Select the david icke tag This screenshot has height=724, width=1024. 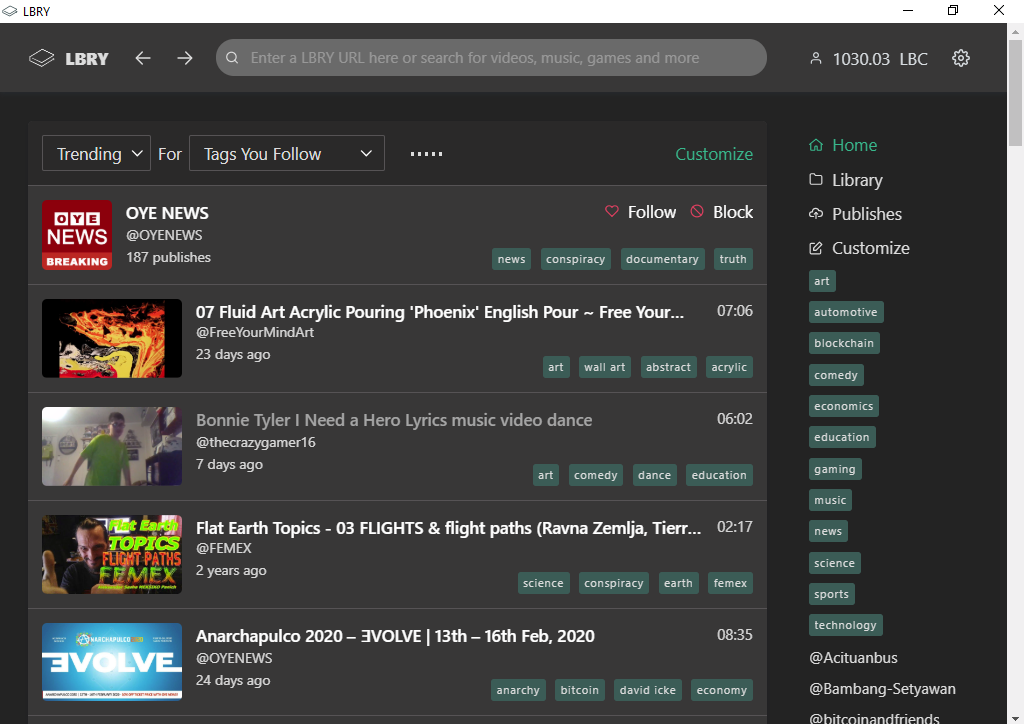pos(648,690)
